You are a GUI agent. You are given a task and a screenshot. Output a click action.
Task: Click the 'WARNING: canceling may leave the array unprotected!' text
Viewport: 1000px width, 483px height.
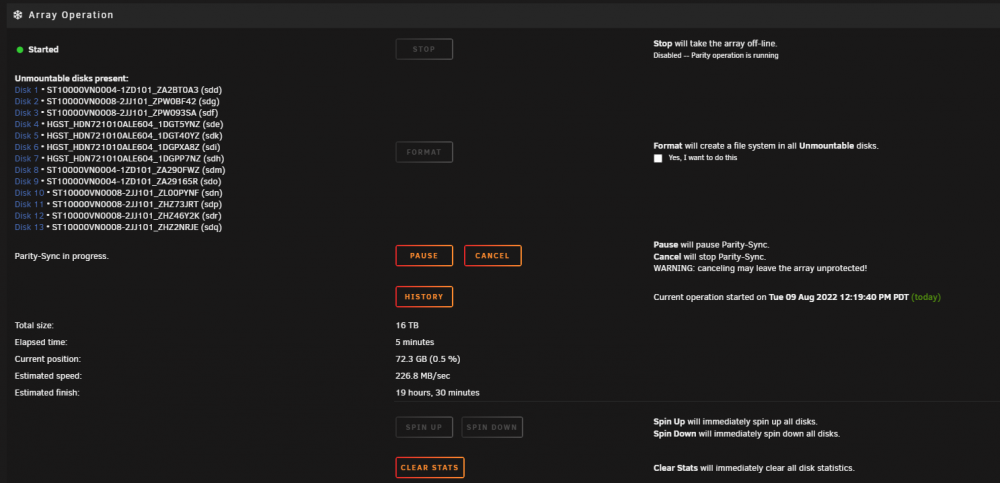[x=760, y=268]
